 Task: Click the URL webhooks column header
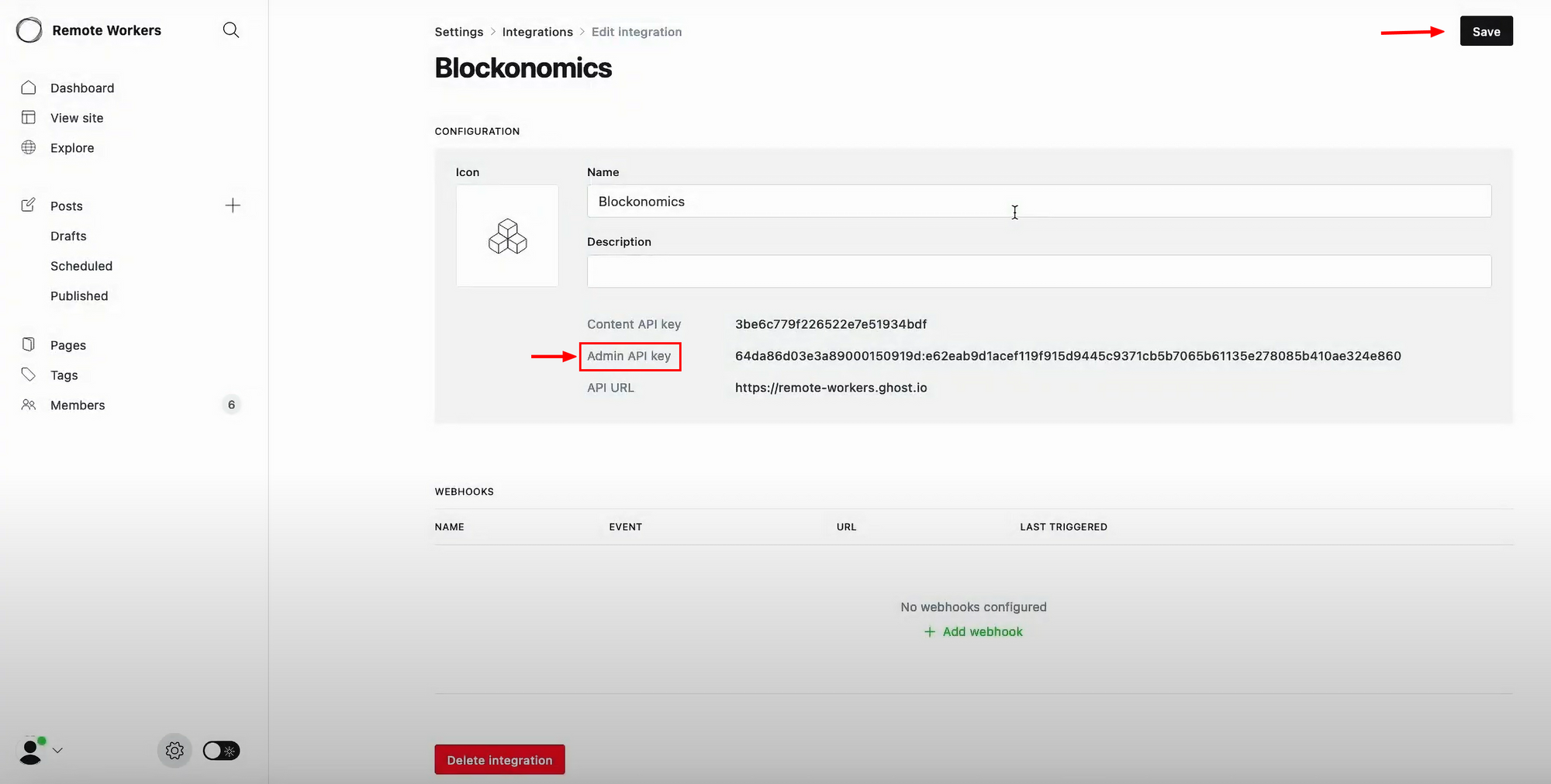pyautogui.click(x=846, y=527)
